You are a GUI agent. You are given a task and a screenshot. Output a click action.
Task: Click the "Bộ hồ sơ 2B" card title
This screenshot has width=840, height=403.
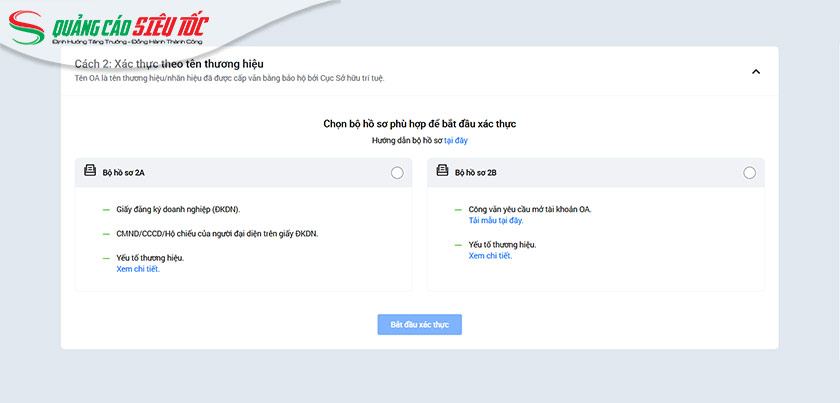click(x=476, y=173)
